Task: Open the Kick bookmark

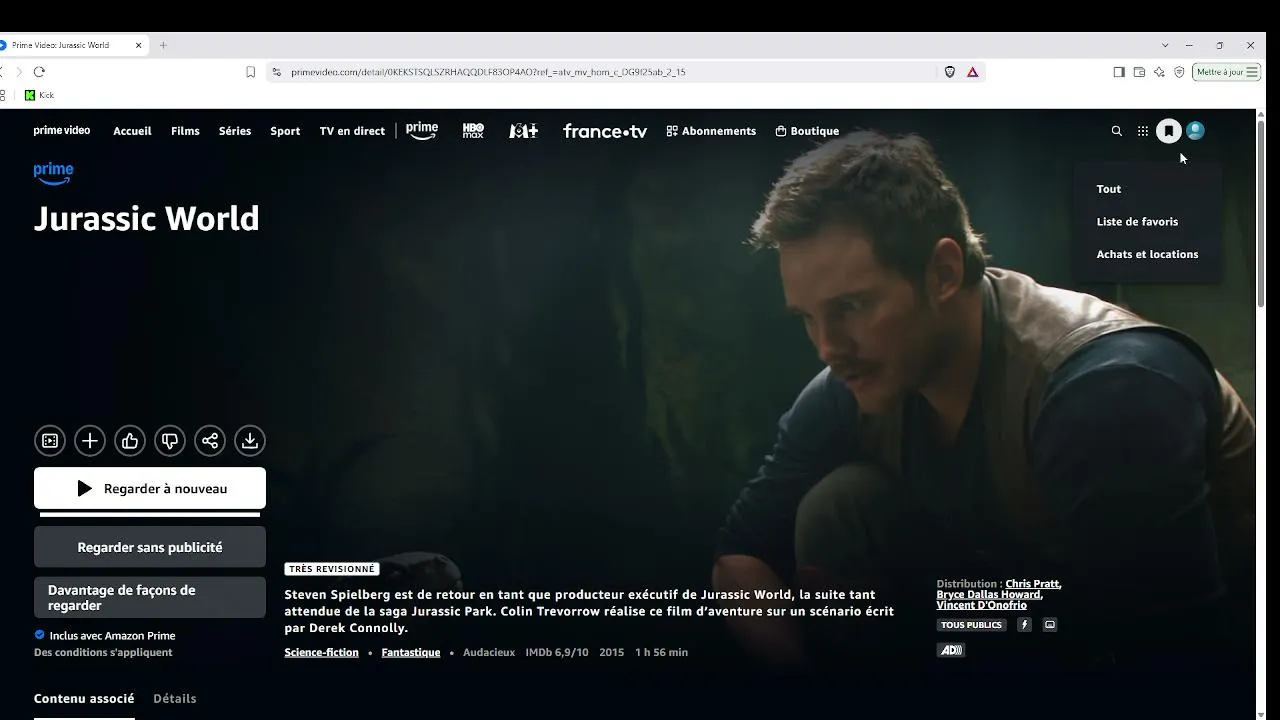Action: tap(39, 95)
